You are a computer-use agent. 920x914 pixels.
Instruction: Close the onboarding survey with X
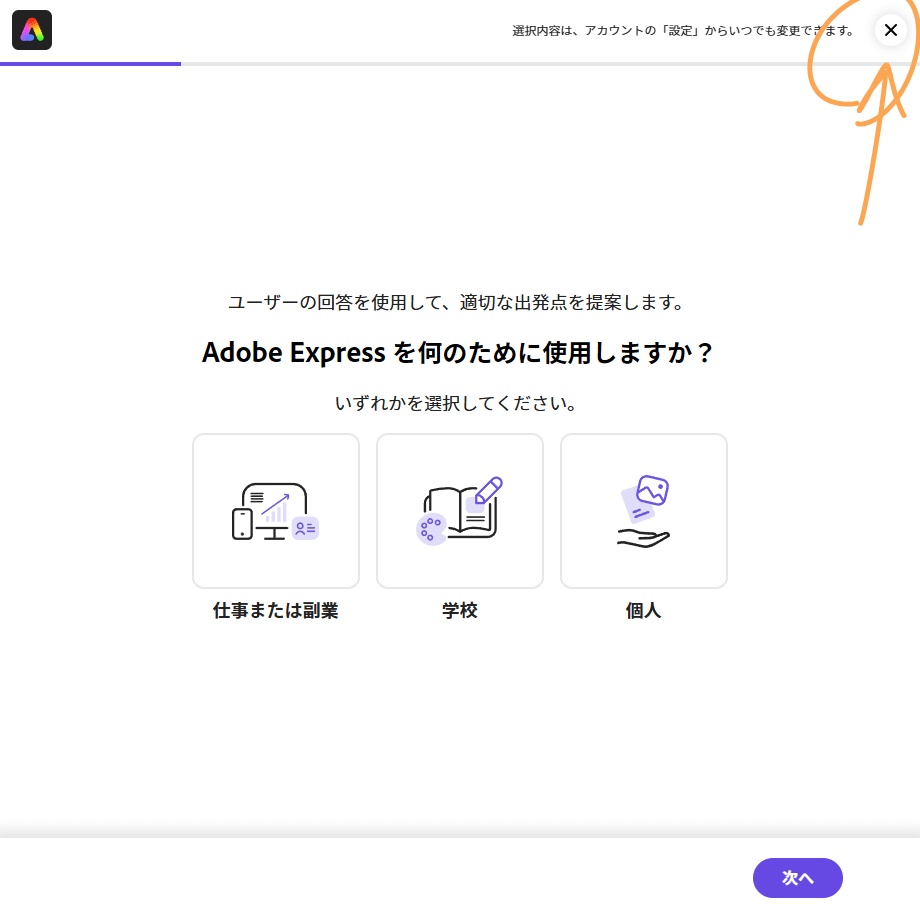coord(890,30)
